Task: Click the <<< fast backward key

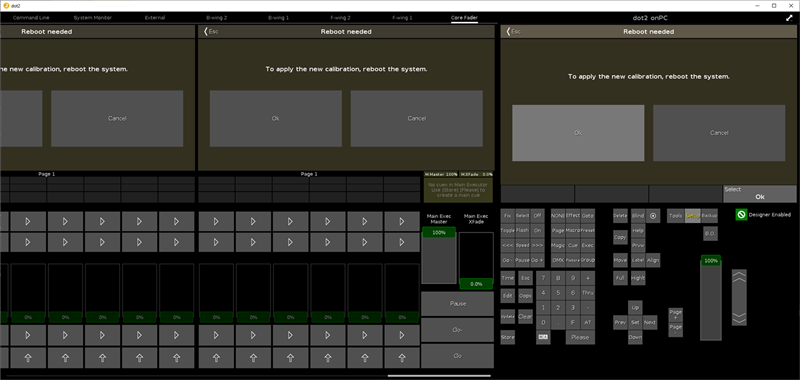Action: (508, 245)
